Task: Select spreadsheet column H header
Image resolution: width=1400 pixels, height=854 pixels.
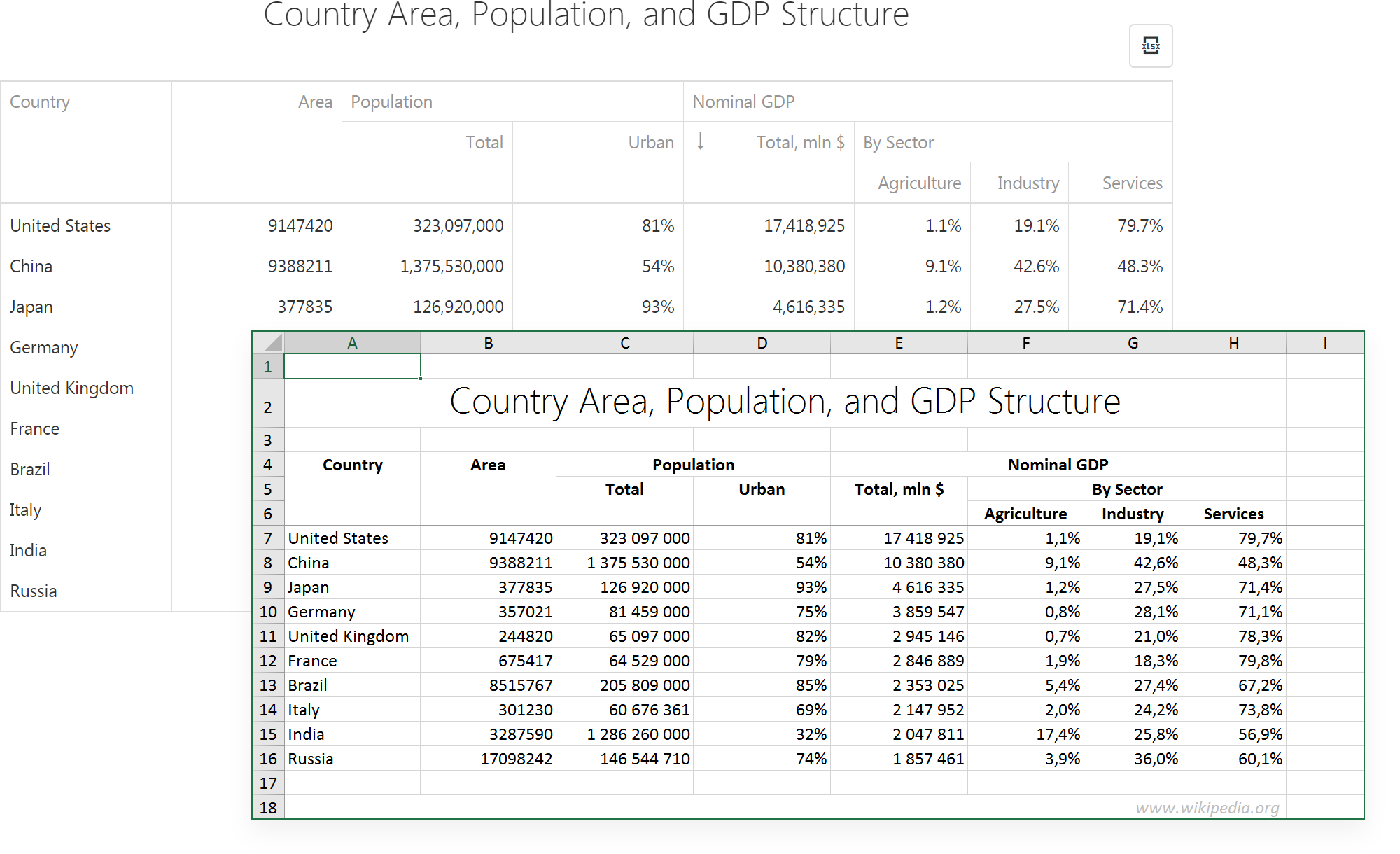Action: (x=1233, y=343)
